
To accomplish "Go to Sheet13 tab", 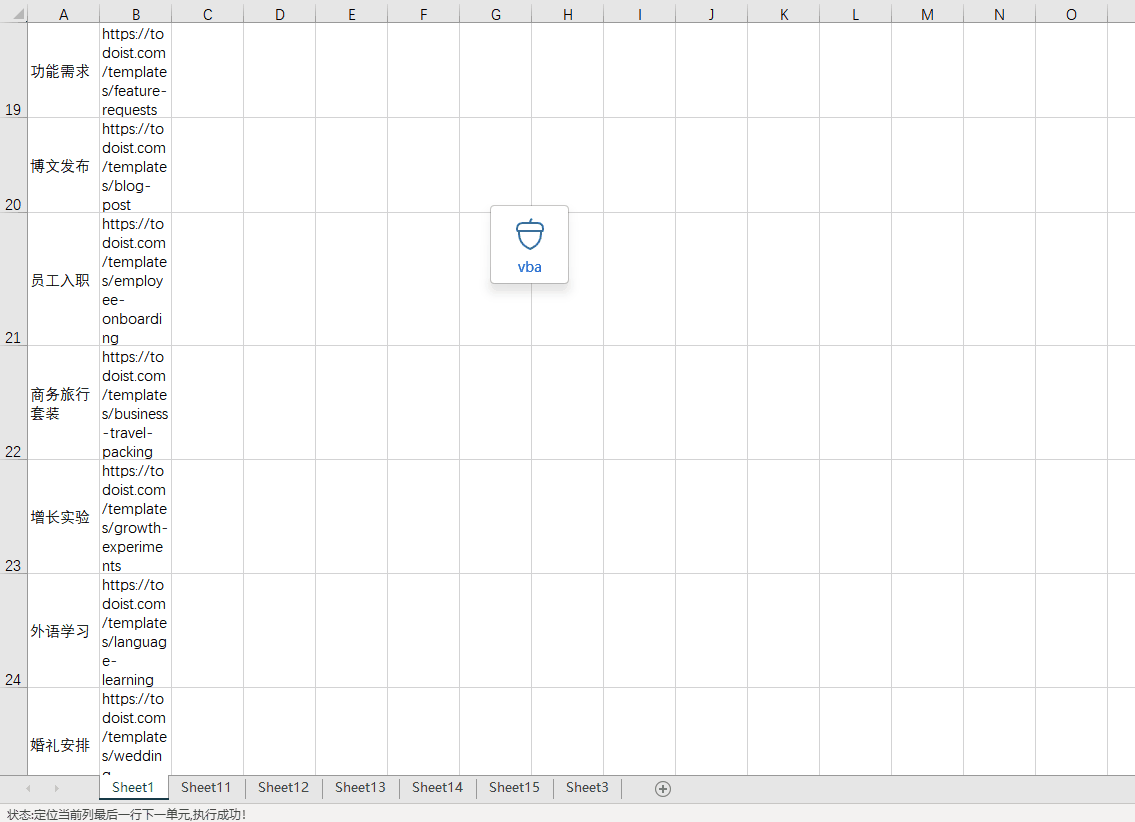I will [360, 788].
